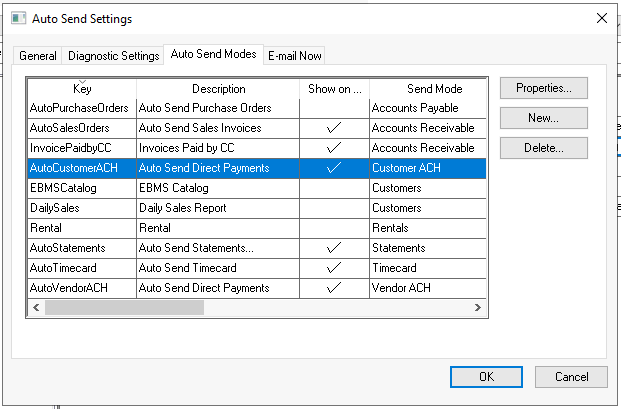Cancel the Auto Send Settings dialog
The height and width of the screenshot is (409, 621).
pos(570,377)
